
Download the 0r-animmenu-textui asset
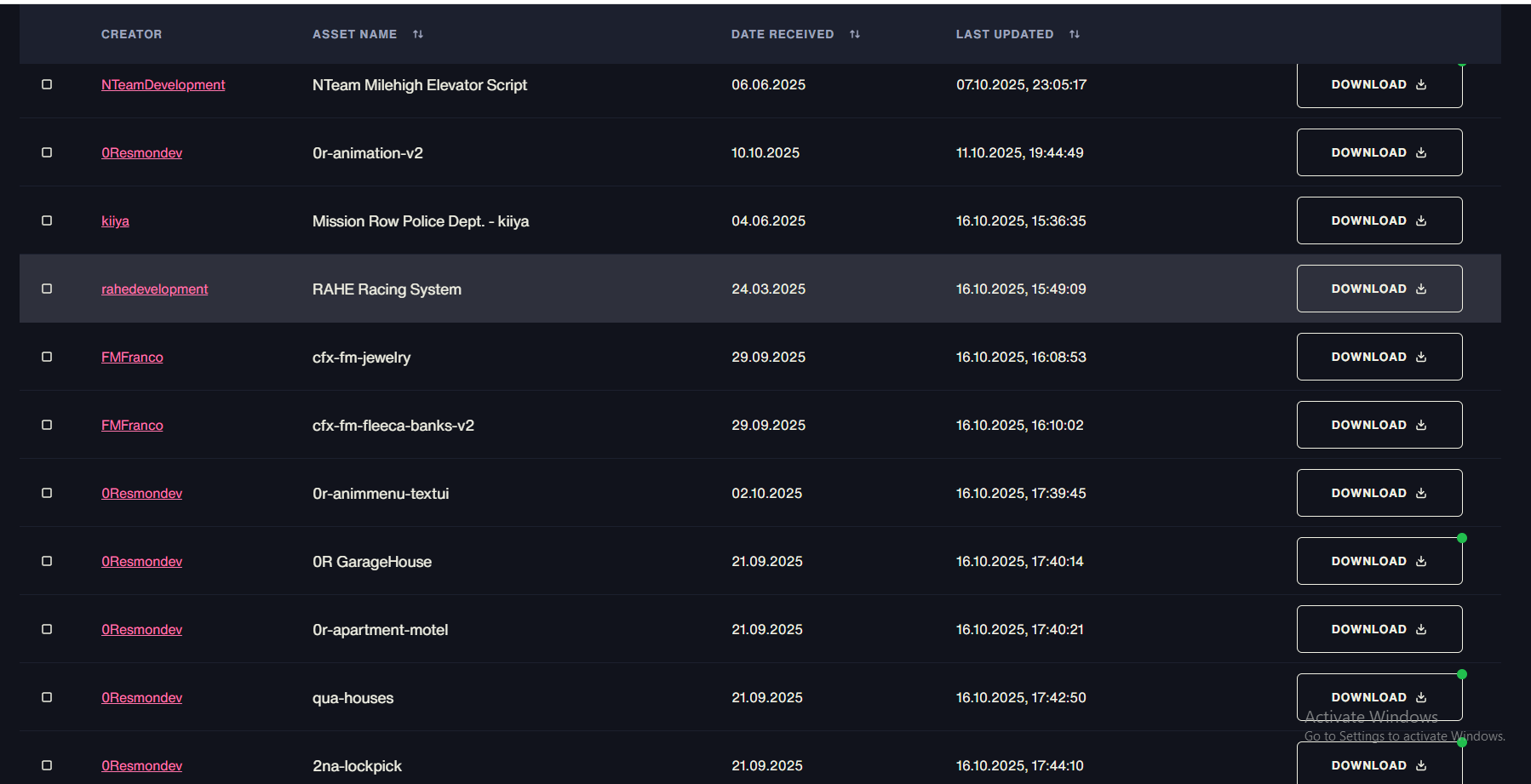coord(1379,493)
